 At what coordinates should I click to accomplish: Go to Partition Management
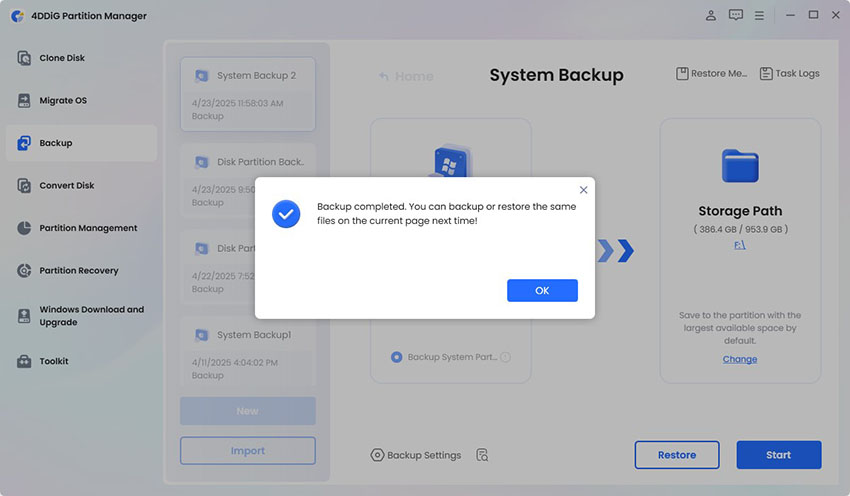pyautogui.click(x=81, y=228)
